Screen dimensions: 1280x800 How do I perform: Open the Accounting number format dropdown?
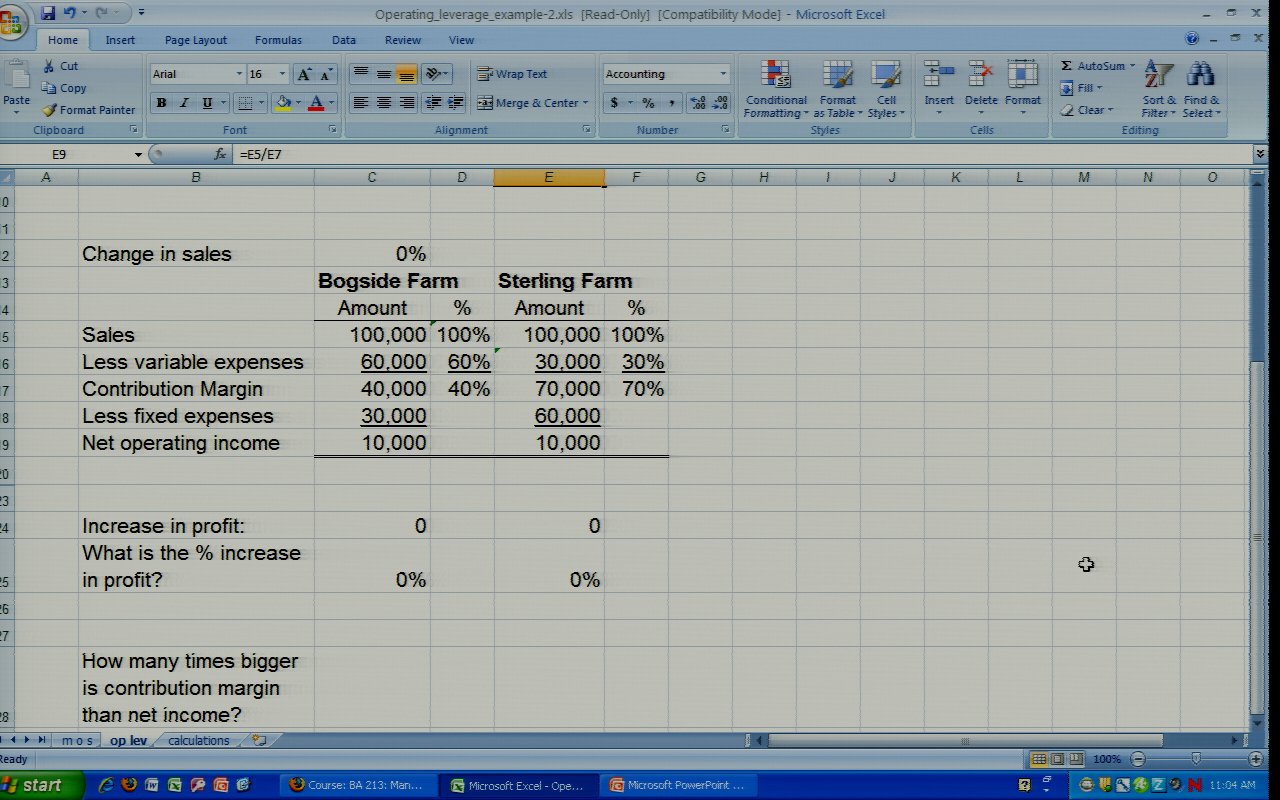tap(722, 74)
